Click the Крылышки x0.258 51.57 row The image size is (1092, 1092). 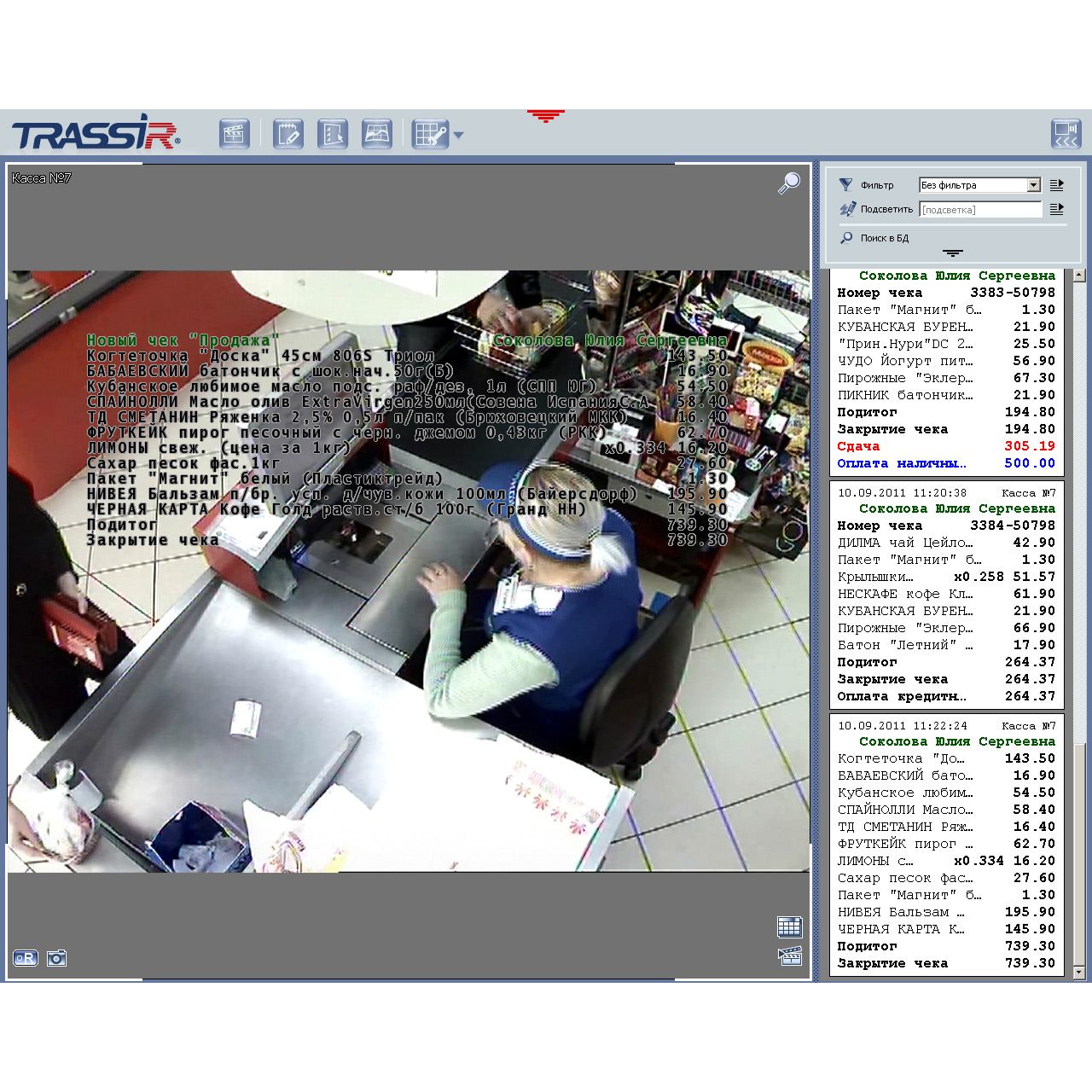(x=946, y=577)
